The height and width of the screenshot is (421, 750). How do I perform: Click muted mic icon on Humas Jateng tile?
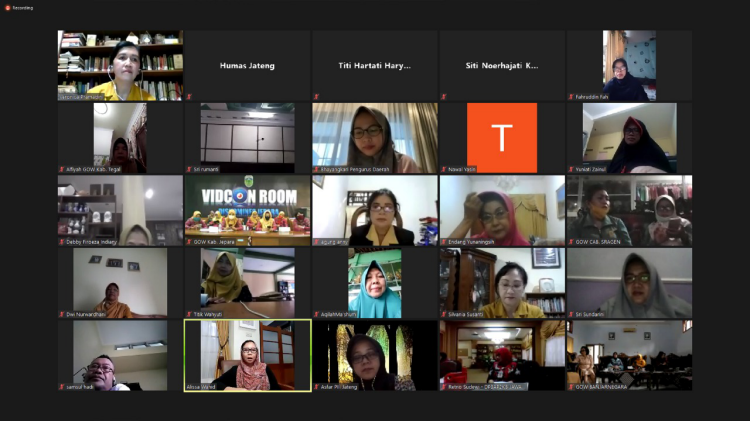(x=189, y=97)
